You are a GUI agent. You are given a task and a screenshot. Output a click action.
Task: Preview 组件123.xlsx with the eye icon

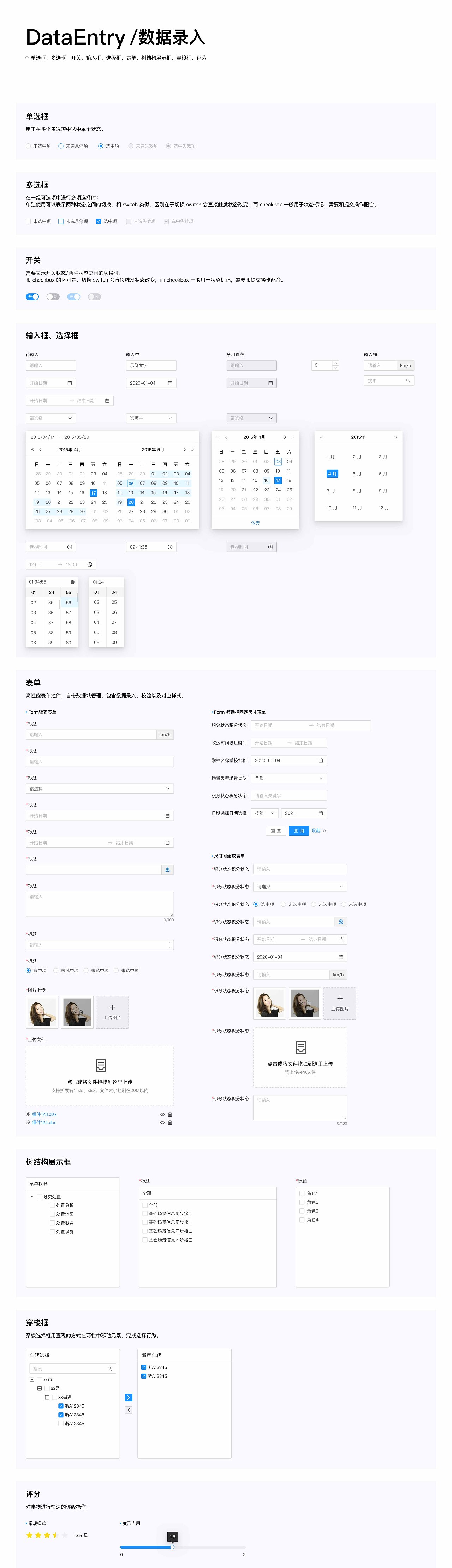tap(162, 1114)
